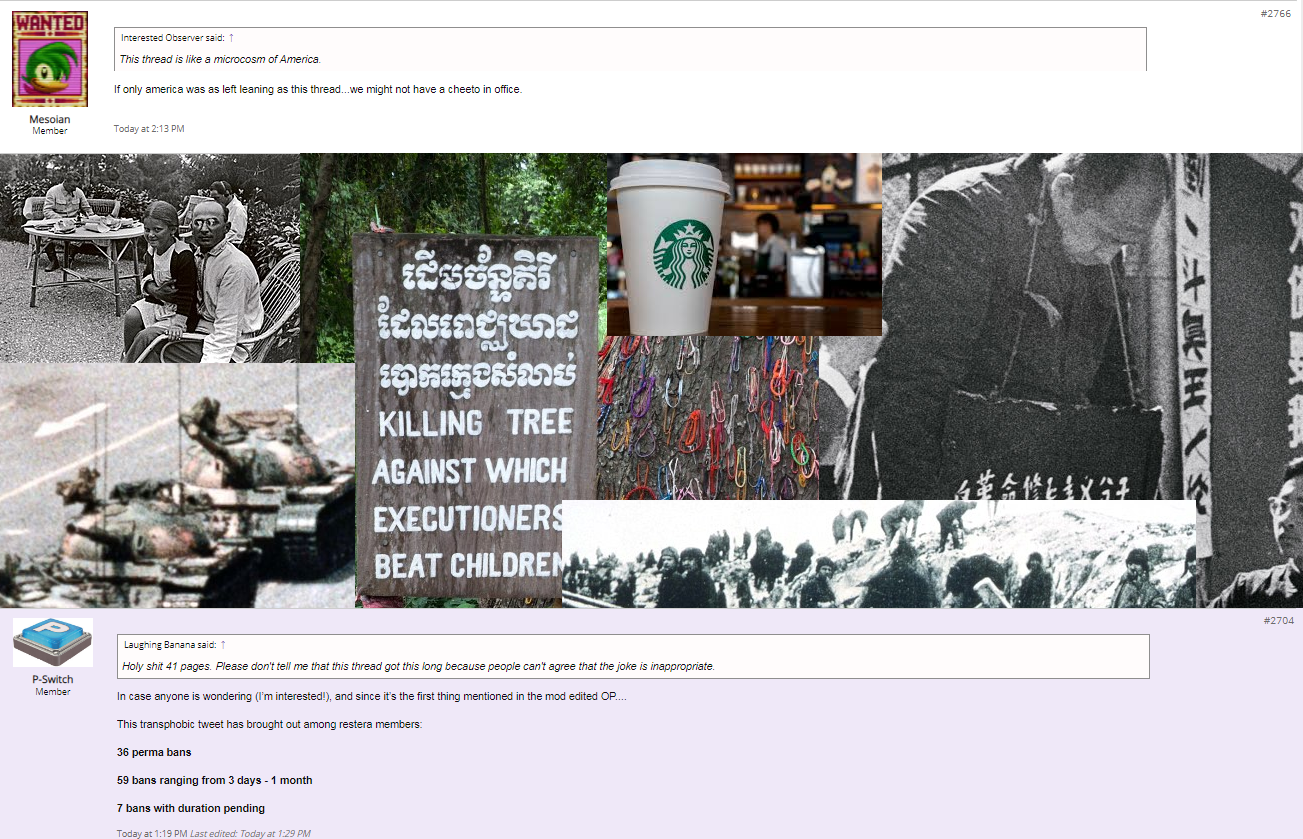Jump to Laughing Banana's quoted post arrow
Viewport: 1303px width, 839px height.
[223, 645]
